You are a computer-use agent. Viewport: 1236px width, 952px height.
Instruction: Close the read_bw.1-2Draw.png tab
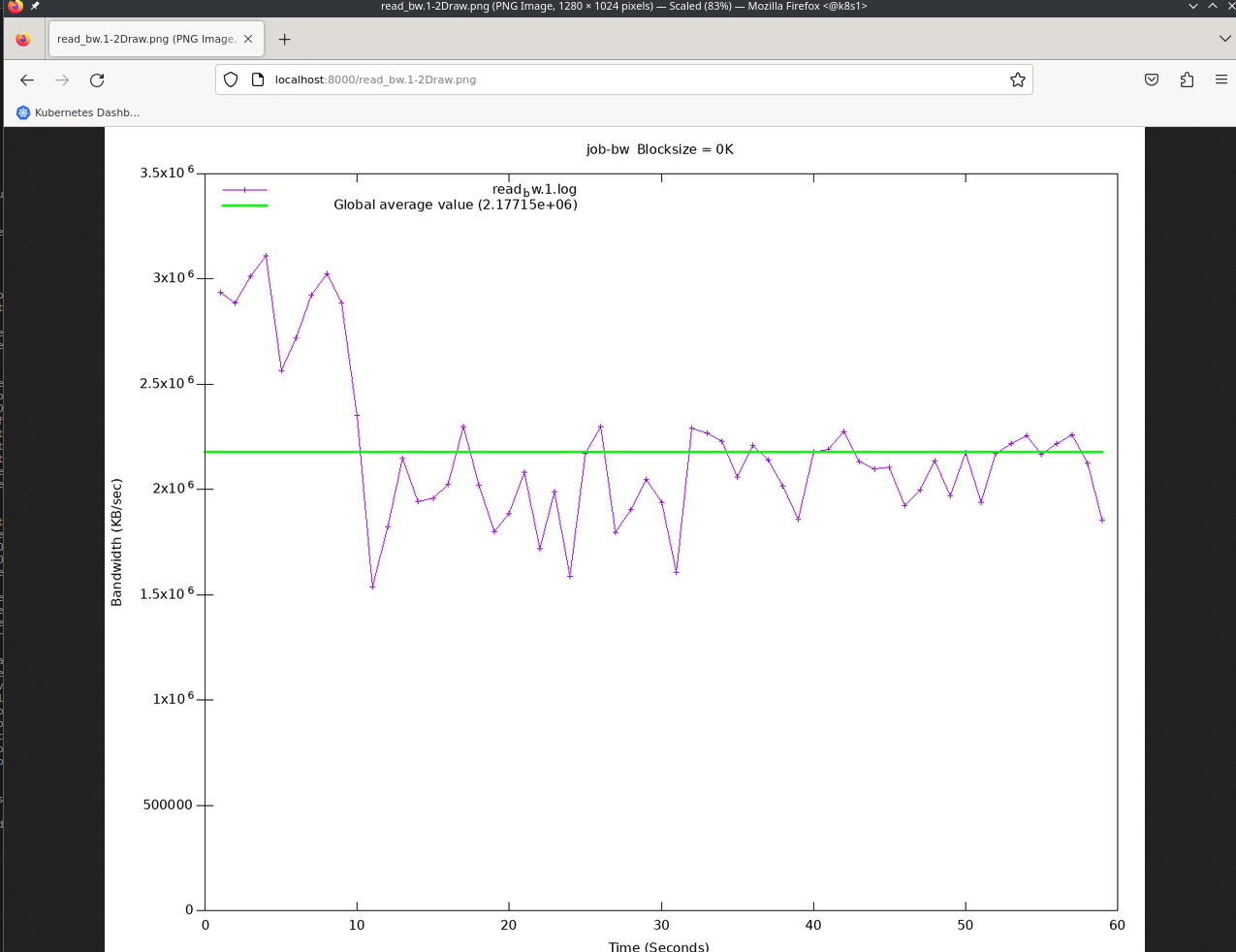pos(248,39)
